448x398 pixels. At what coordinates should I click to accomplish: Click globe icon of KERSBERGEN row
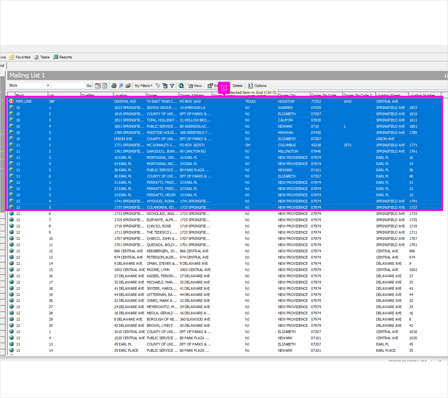(11, 251)
